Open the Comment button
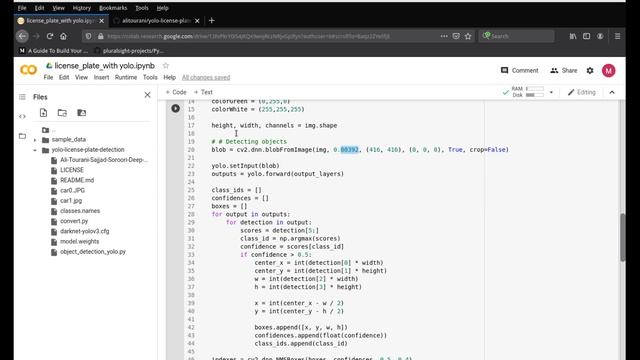The image size is (640, 360). [x=520, y=71]
